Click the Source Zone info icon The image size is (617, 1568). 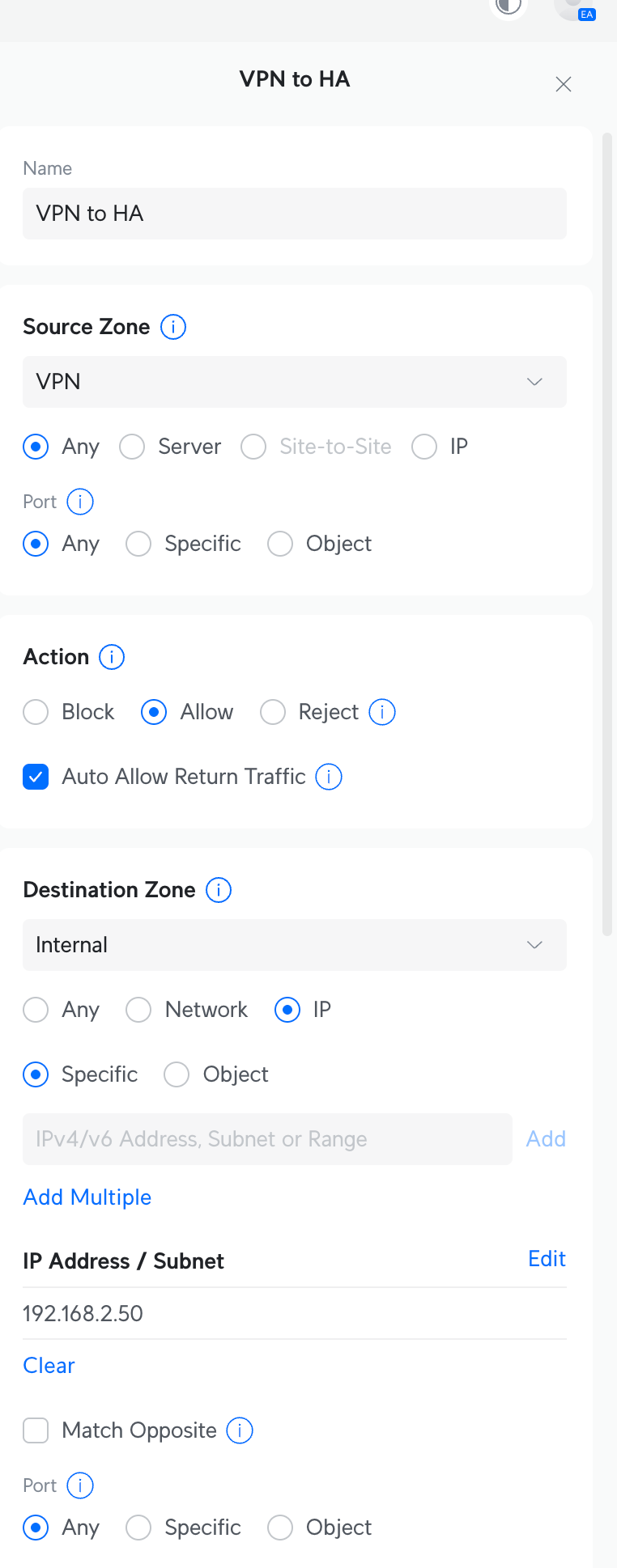click(x=173, y=327)
